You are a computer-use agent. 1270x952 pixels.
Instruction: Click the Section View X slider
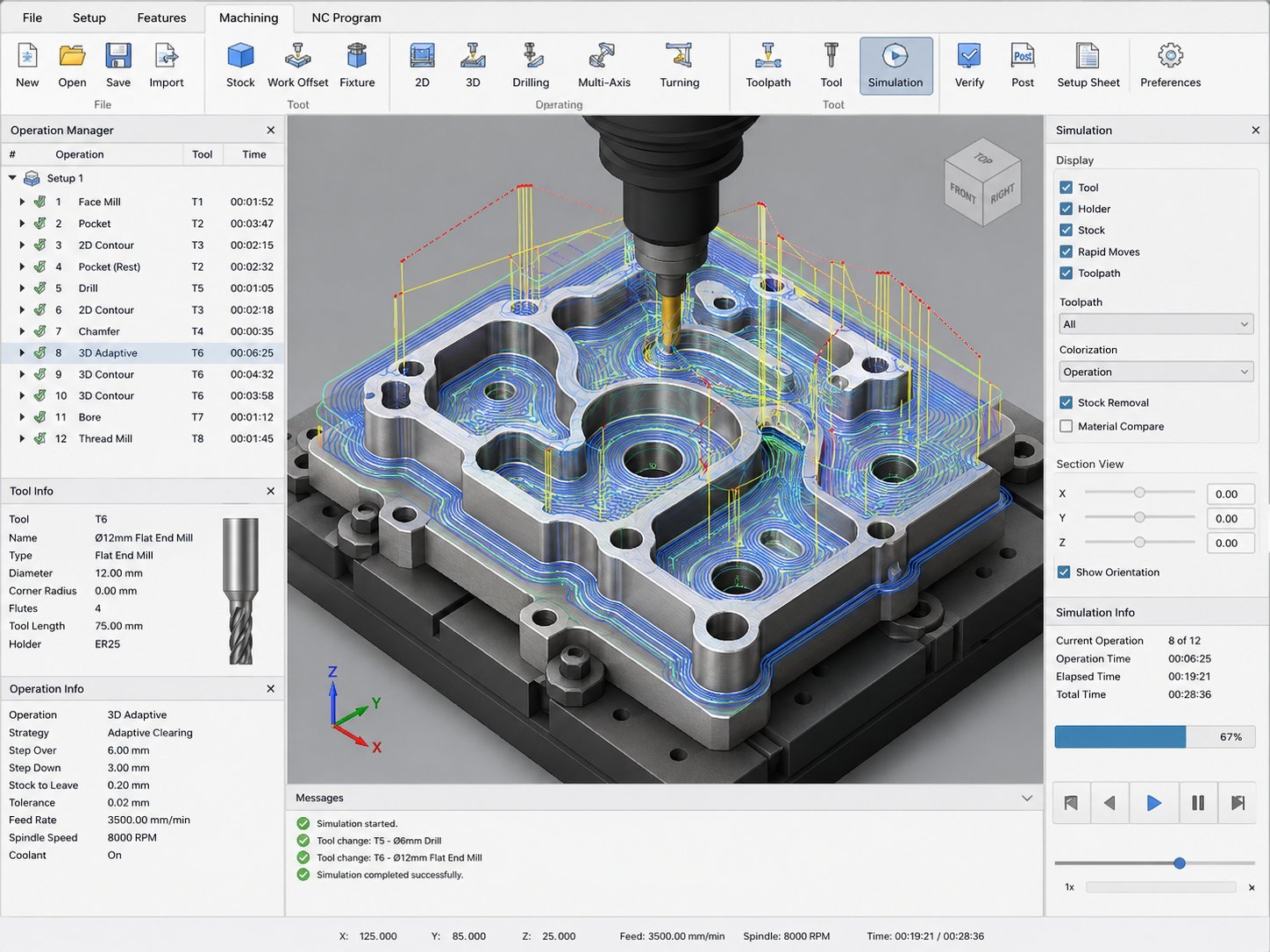[1139, 493]
